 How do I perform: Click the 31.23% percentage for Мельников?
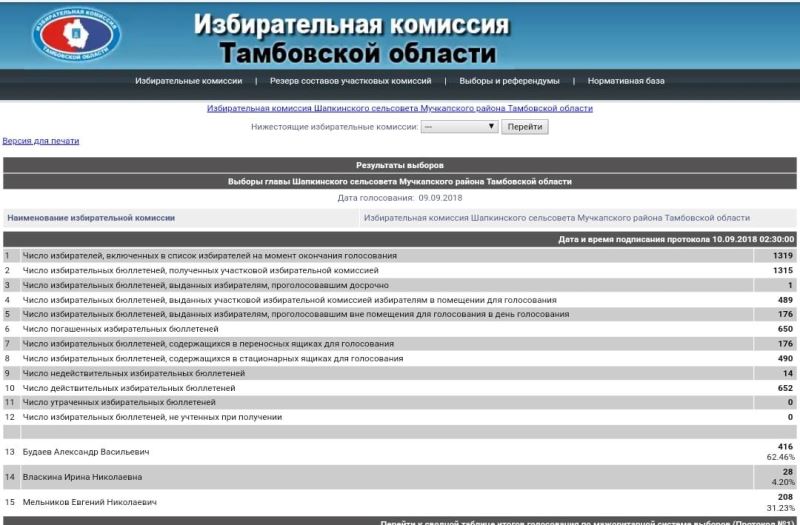[x=781, y=508]
